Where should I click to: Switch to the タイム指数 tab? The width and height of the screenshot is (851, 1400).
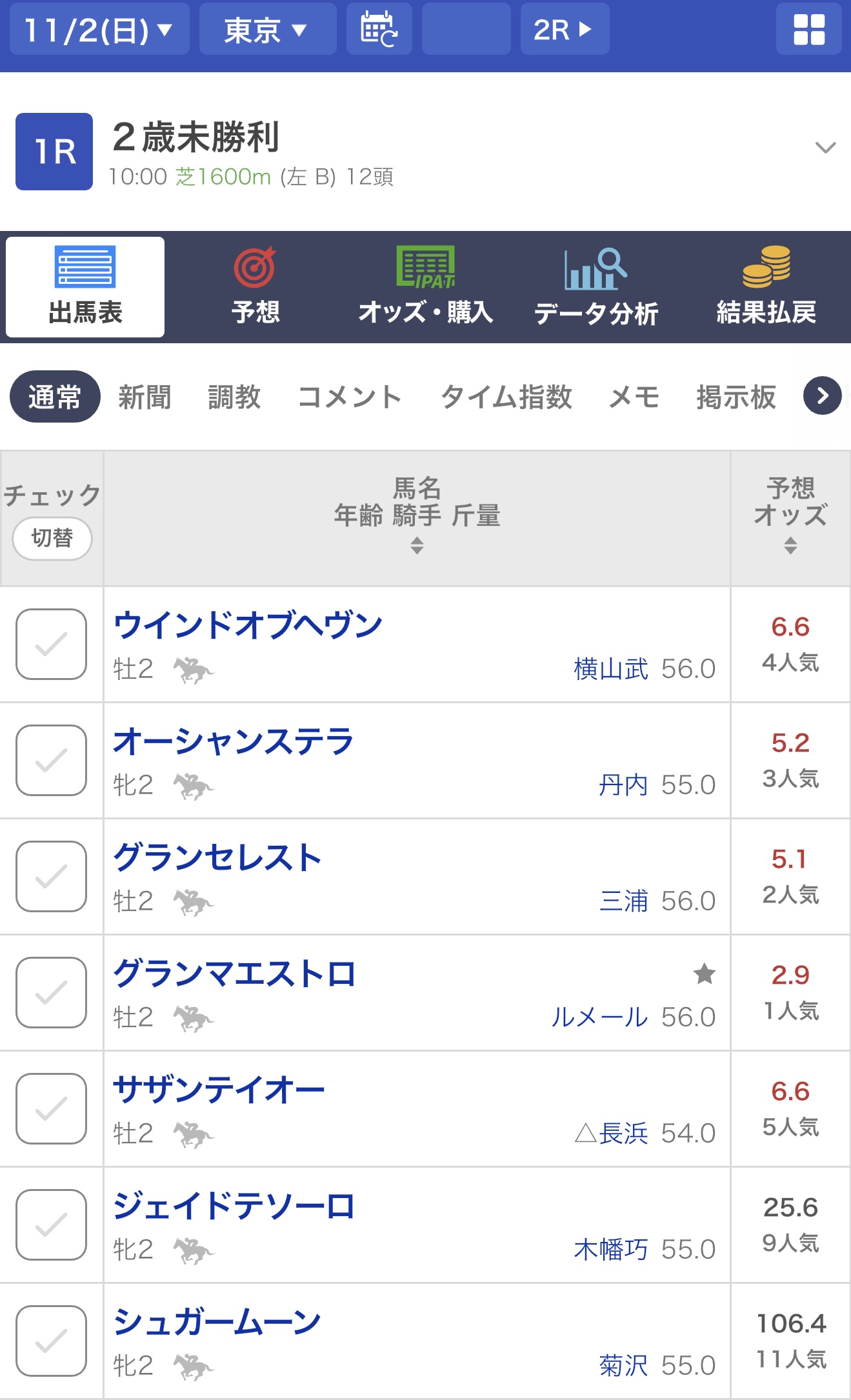pyautogui.click(x=506, y=397)
